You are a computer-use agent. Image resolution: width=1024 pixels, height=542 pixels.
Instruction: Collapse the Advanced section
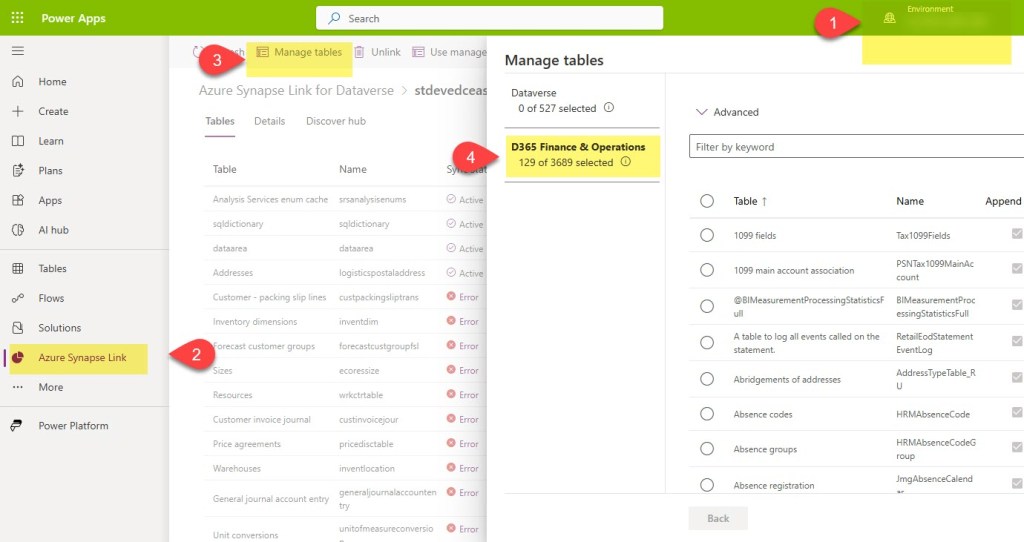[703, 112]
